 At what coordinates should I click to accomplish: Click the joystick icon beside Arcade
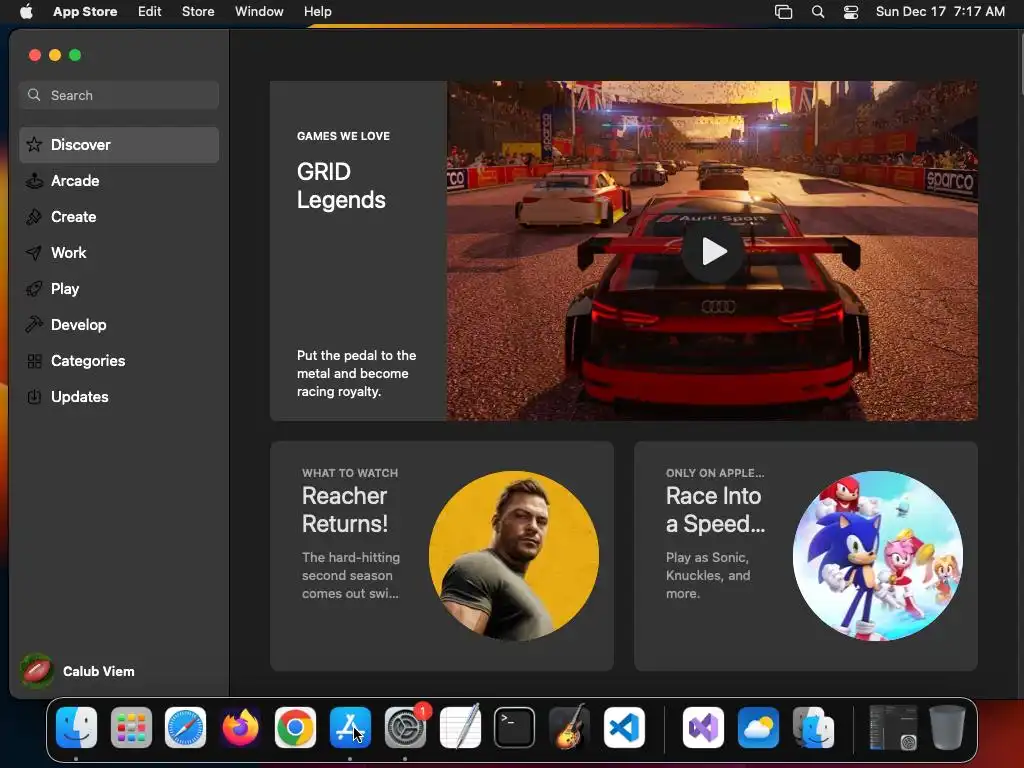point(34,181)
